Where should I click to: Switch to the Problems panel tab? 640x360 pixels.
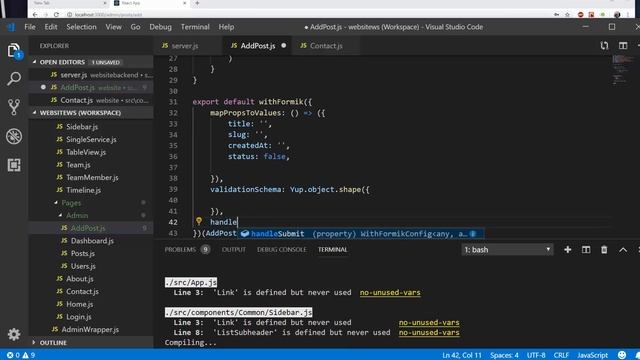[x=187, y=249]
